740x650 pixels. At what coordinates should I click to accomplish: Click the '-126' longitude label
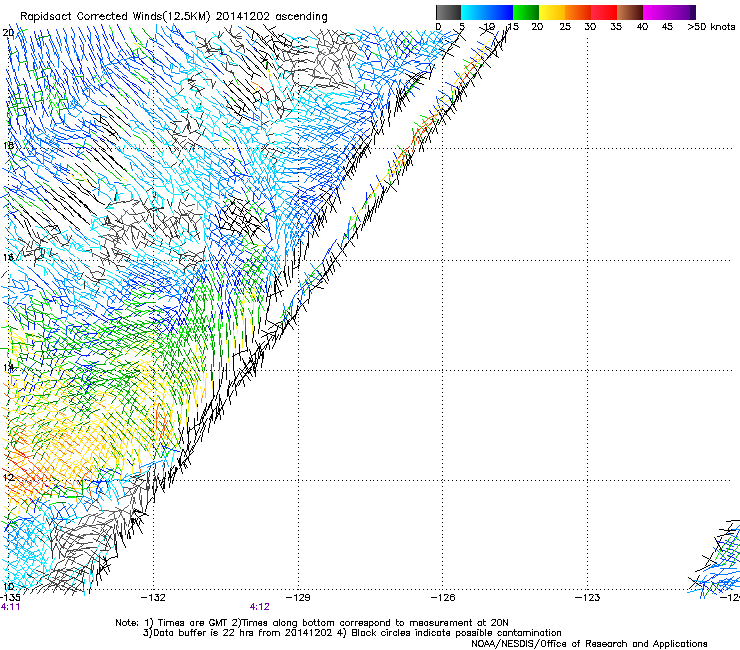pyautogui.click(x=443, y=598)
